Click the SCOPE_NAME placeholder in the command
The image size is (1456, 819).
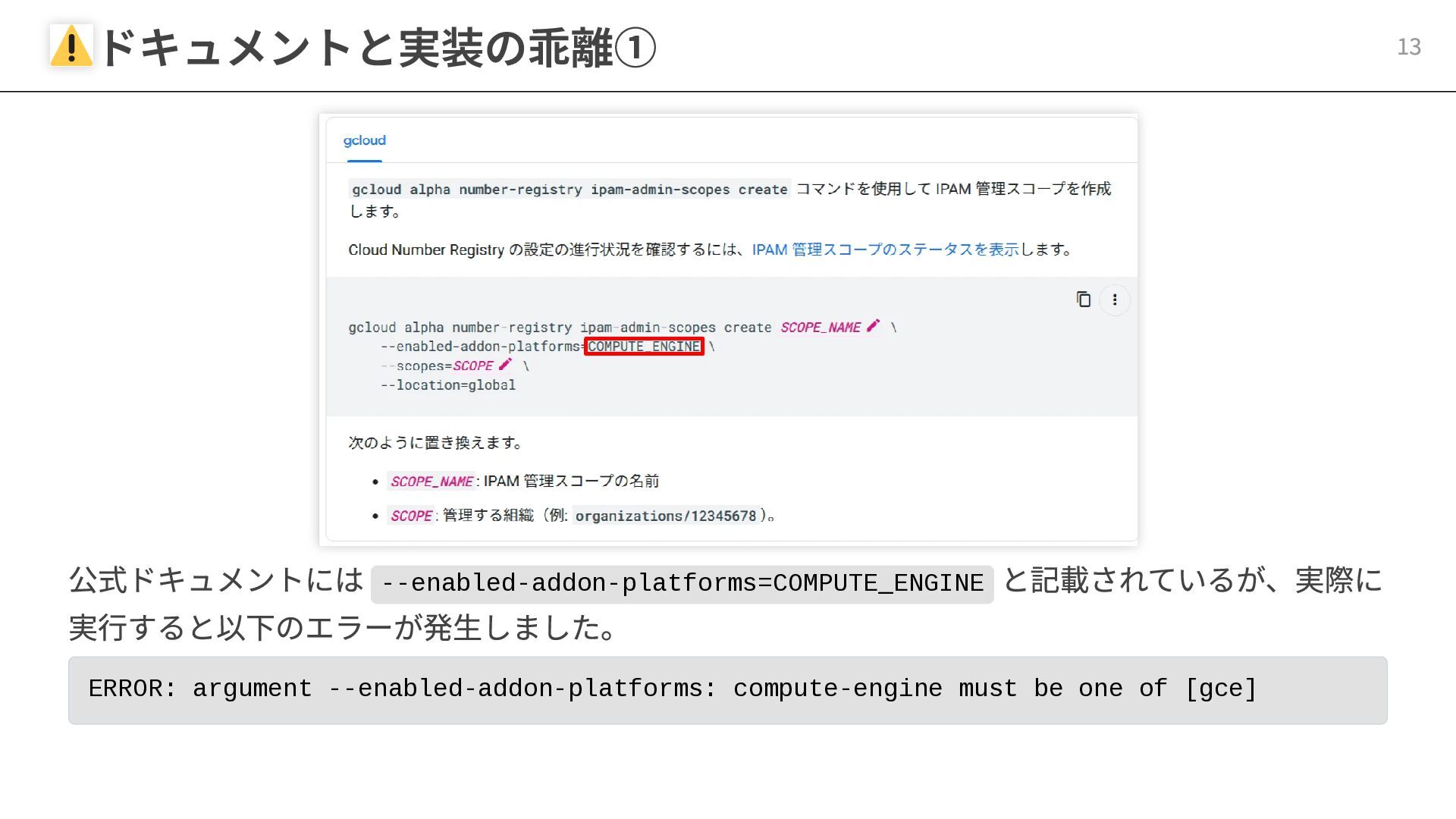point(820,328)
